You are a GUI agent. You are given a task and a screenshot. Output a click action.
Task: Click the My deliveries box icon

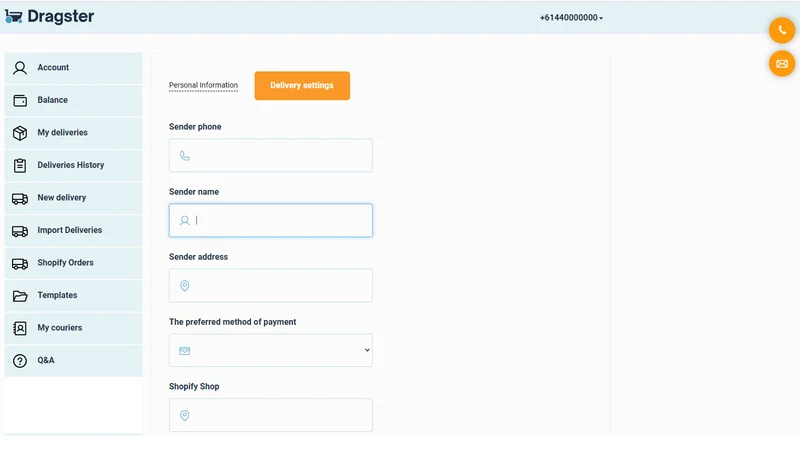(20, 133)
